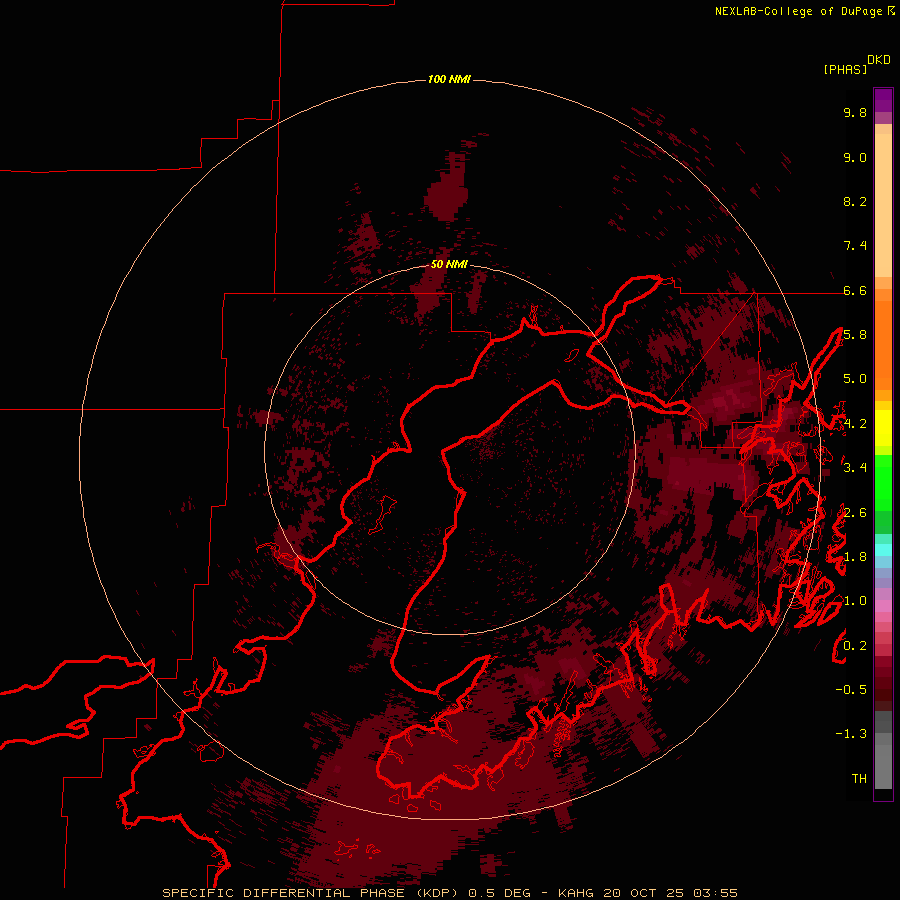Screen dimensions: 900x900
Task: Click the cyan color band on the scale
Action: [x=883, y=550]
